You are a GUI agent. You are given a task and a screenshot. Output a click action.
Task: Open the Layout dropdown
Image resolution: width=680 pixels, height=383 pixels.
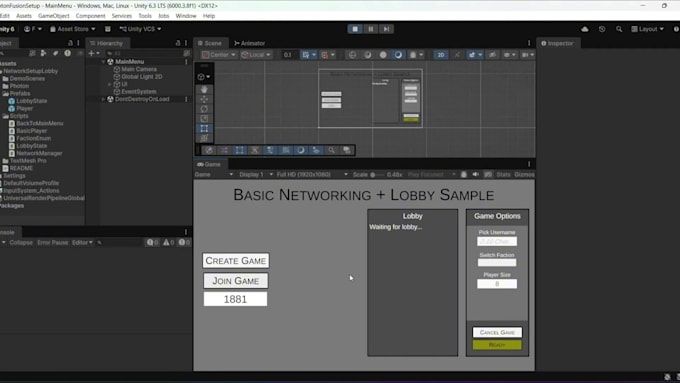[647, 29]
